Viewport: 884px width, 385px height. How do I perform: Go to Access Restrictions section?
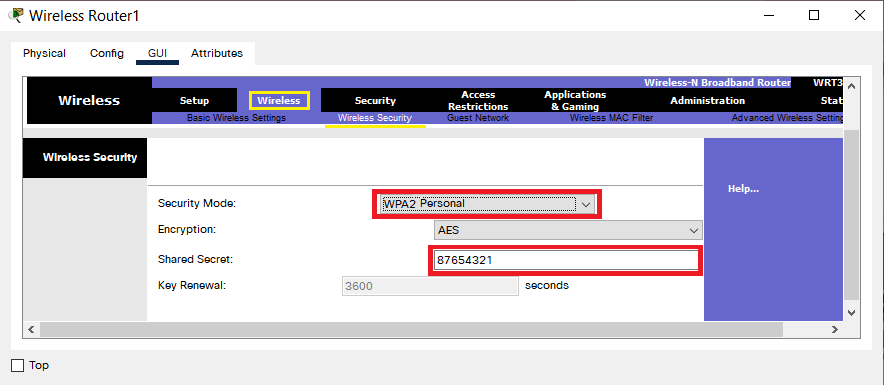pos(478,100)
